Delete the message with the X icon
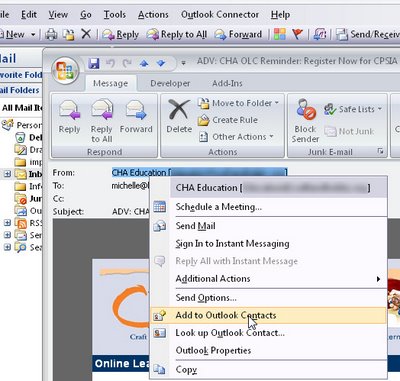Viewport: 400px width, 381px height. (x=179, y=117)
